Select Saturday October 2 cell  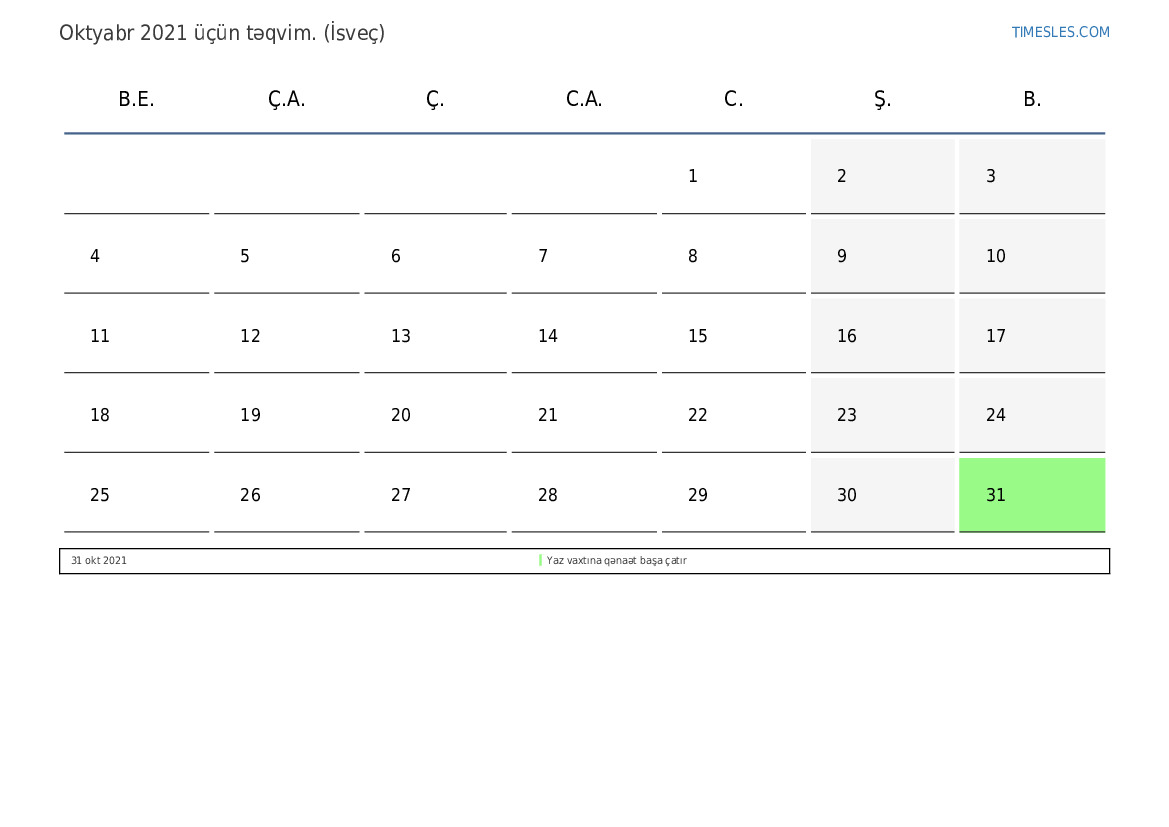pyautogui.click(x=882, y=176)
